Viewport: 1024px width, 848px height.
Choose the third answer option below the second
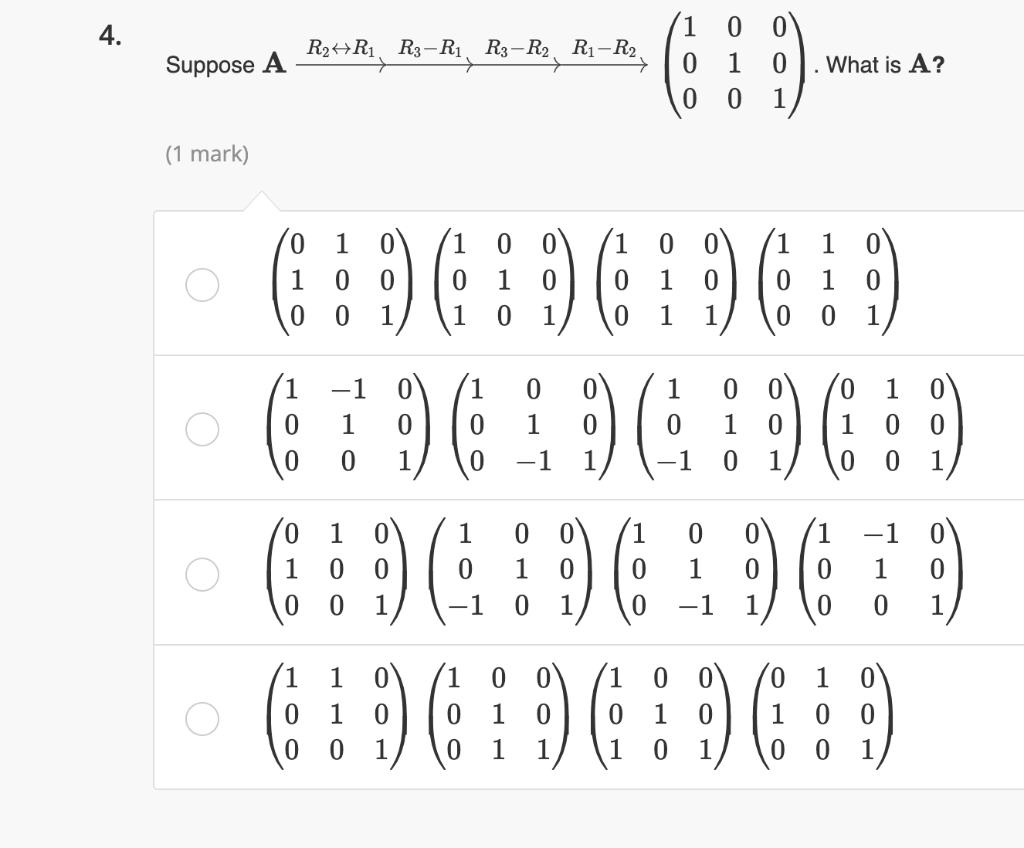tap(203, 574)
